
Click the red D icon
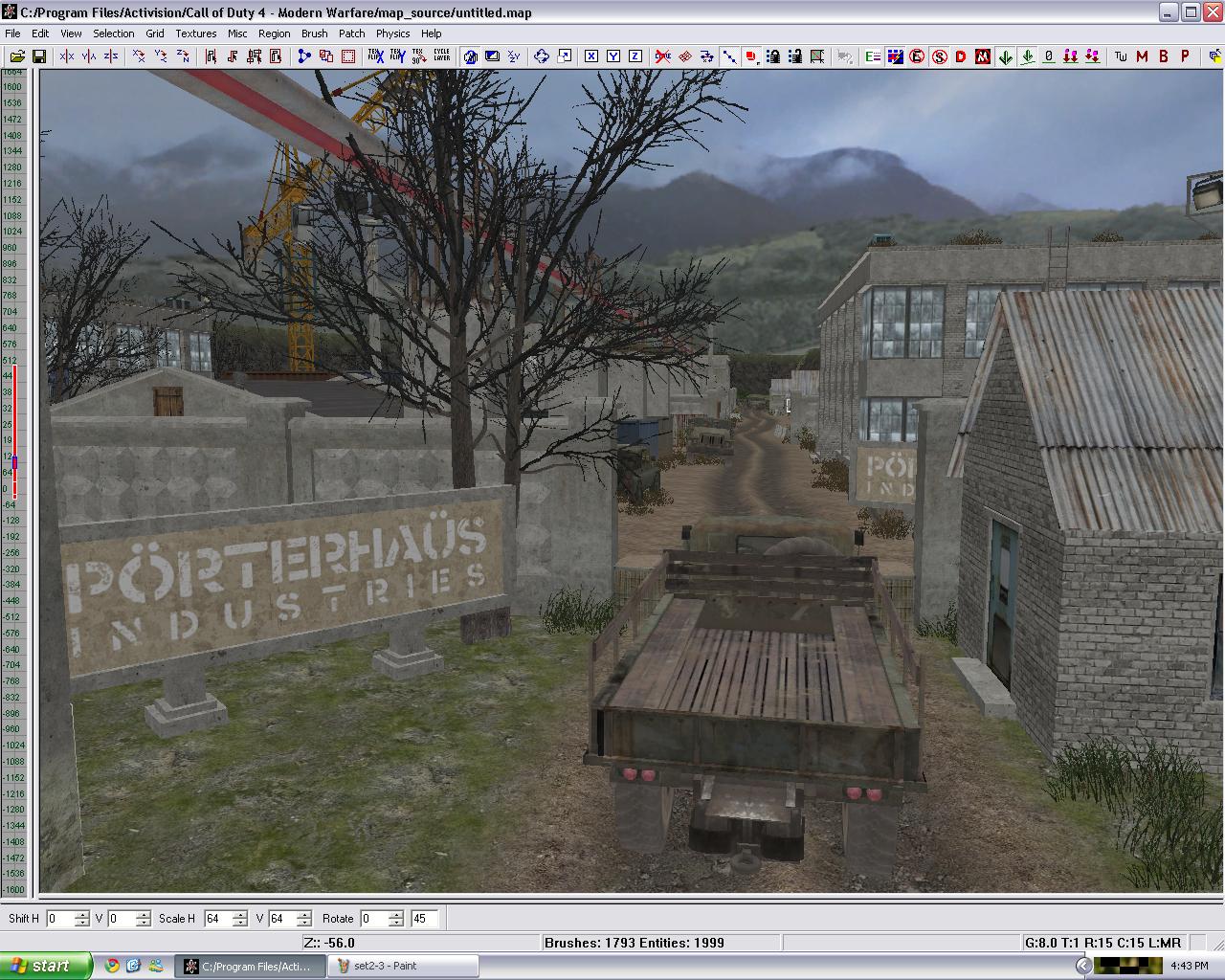tap(961, 56)
